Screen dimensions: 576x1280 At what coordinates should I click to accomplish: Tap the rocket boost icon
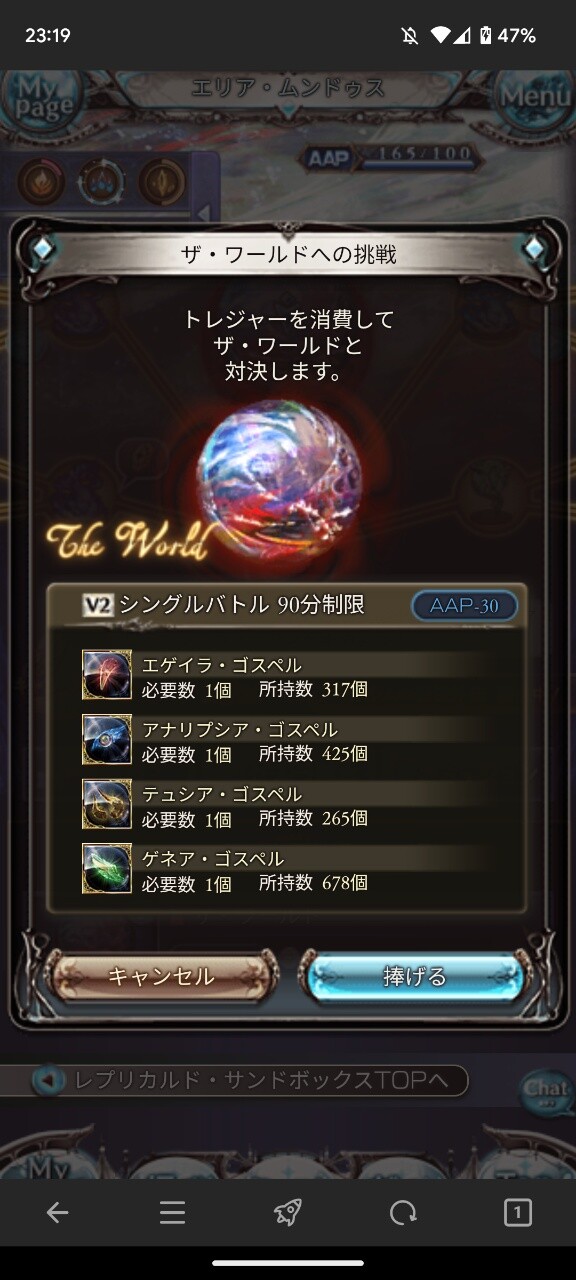[288, 1213]
